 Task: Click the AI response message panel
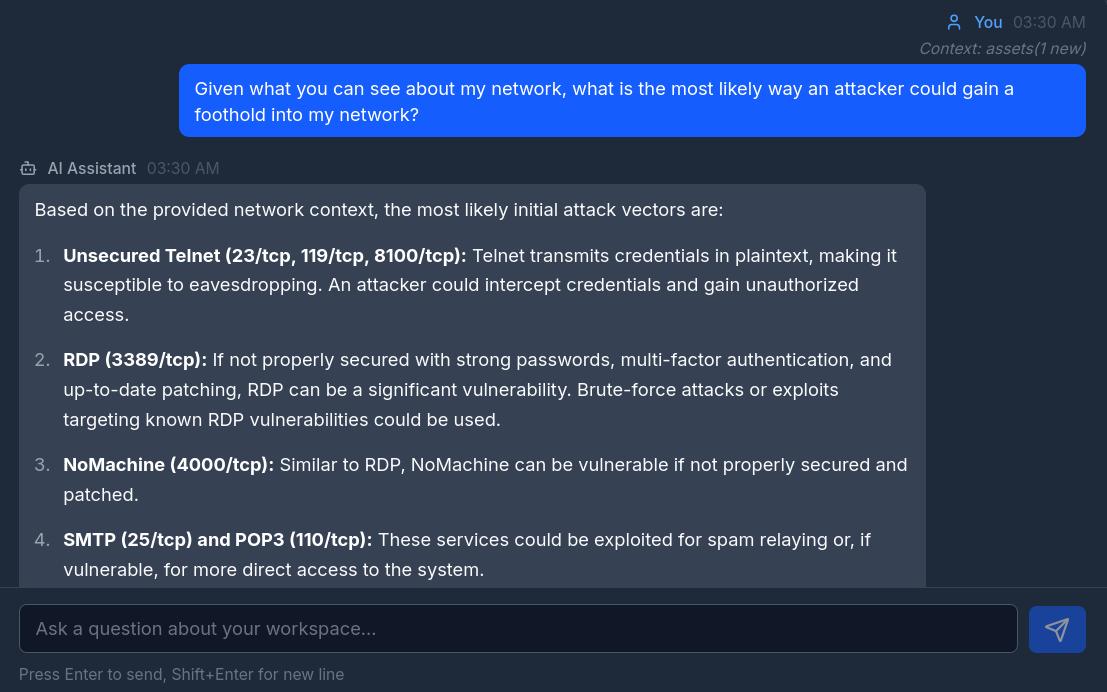(x=471, y=390)
